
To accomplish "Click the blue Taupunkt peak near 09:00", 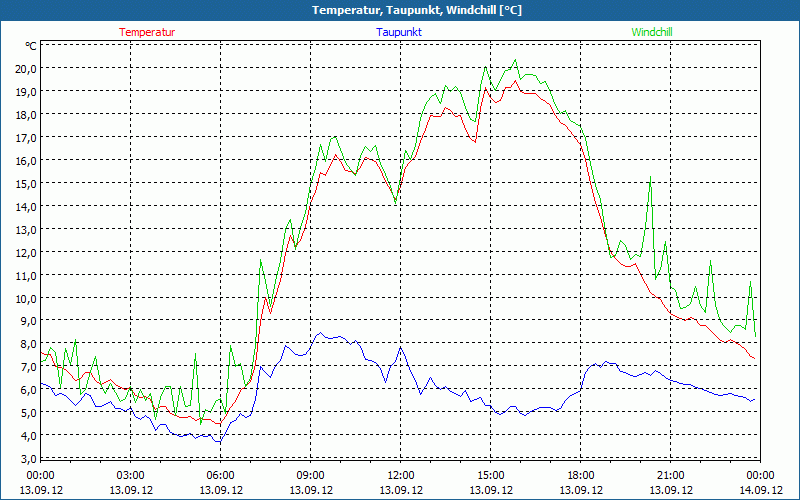I will [320, 333].
